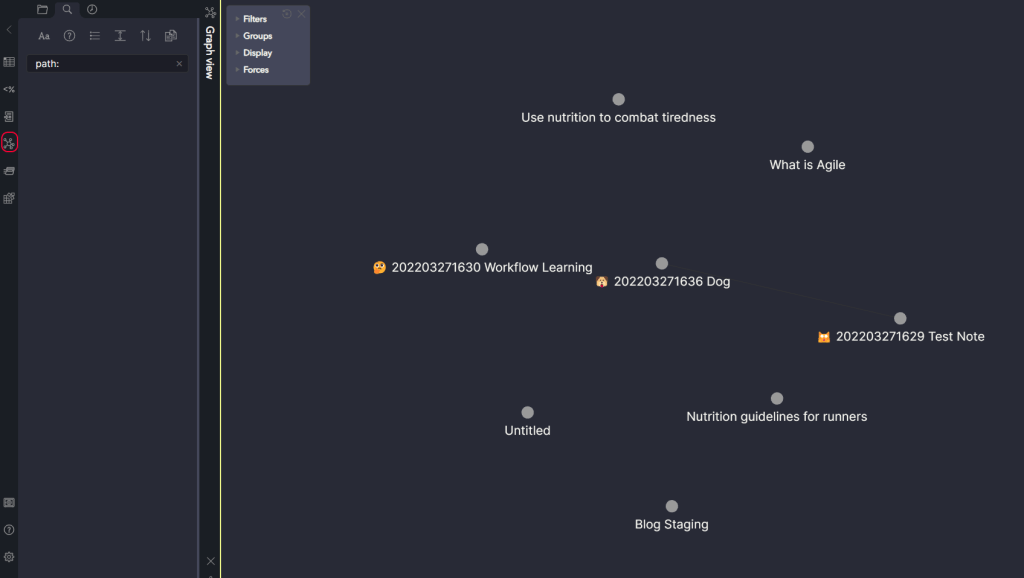Open the vault switcher icon near the bottom
Image resolution: width=1024 pixels, height=578 pixels.
coord(8,502)
